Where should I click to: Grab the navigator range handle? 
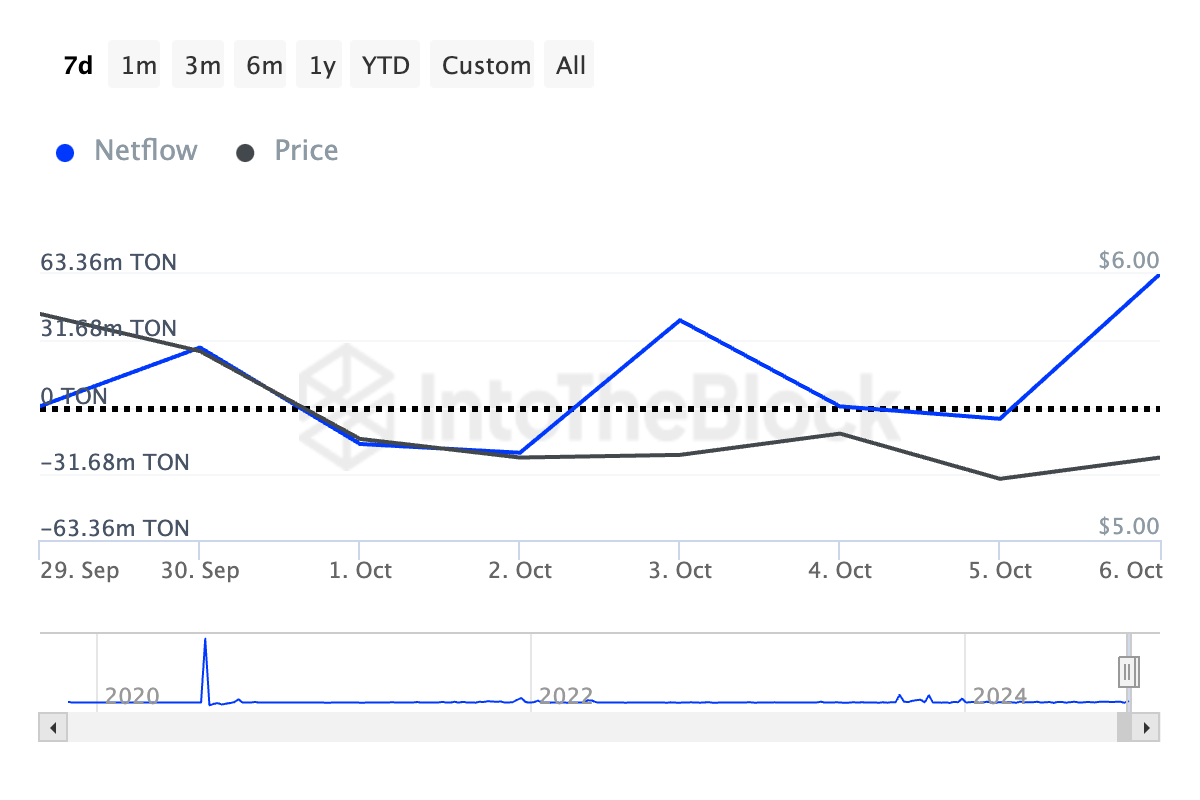point(1128,670)
